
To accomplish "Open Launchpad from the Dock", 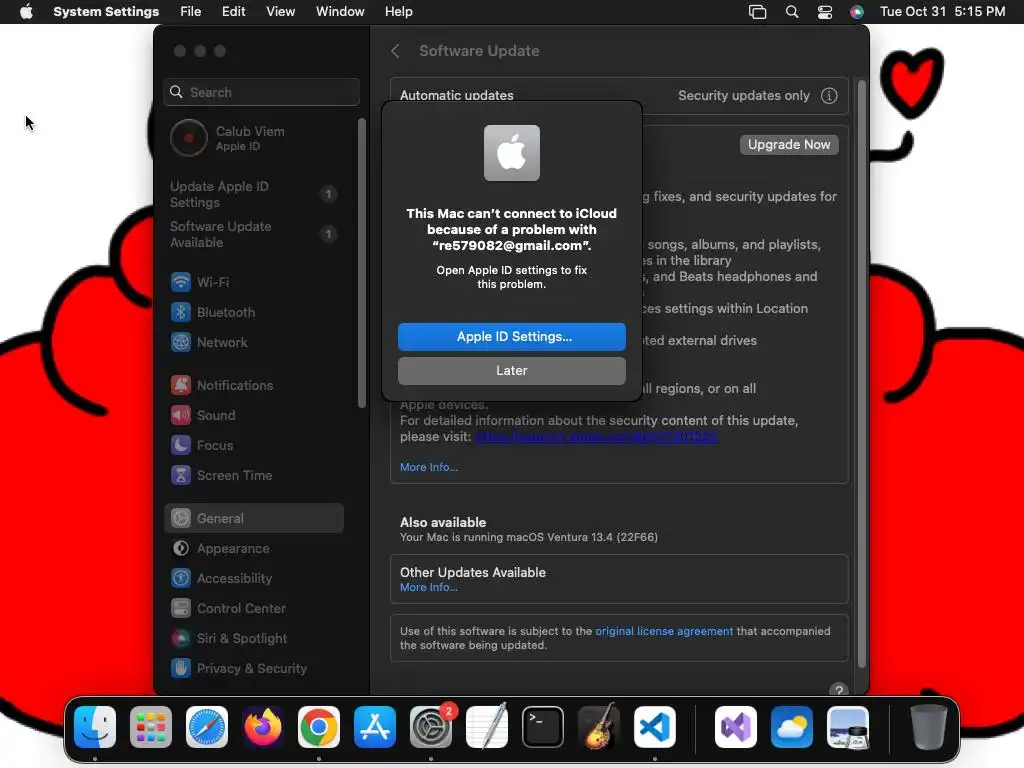I will (151, 727).
